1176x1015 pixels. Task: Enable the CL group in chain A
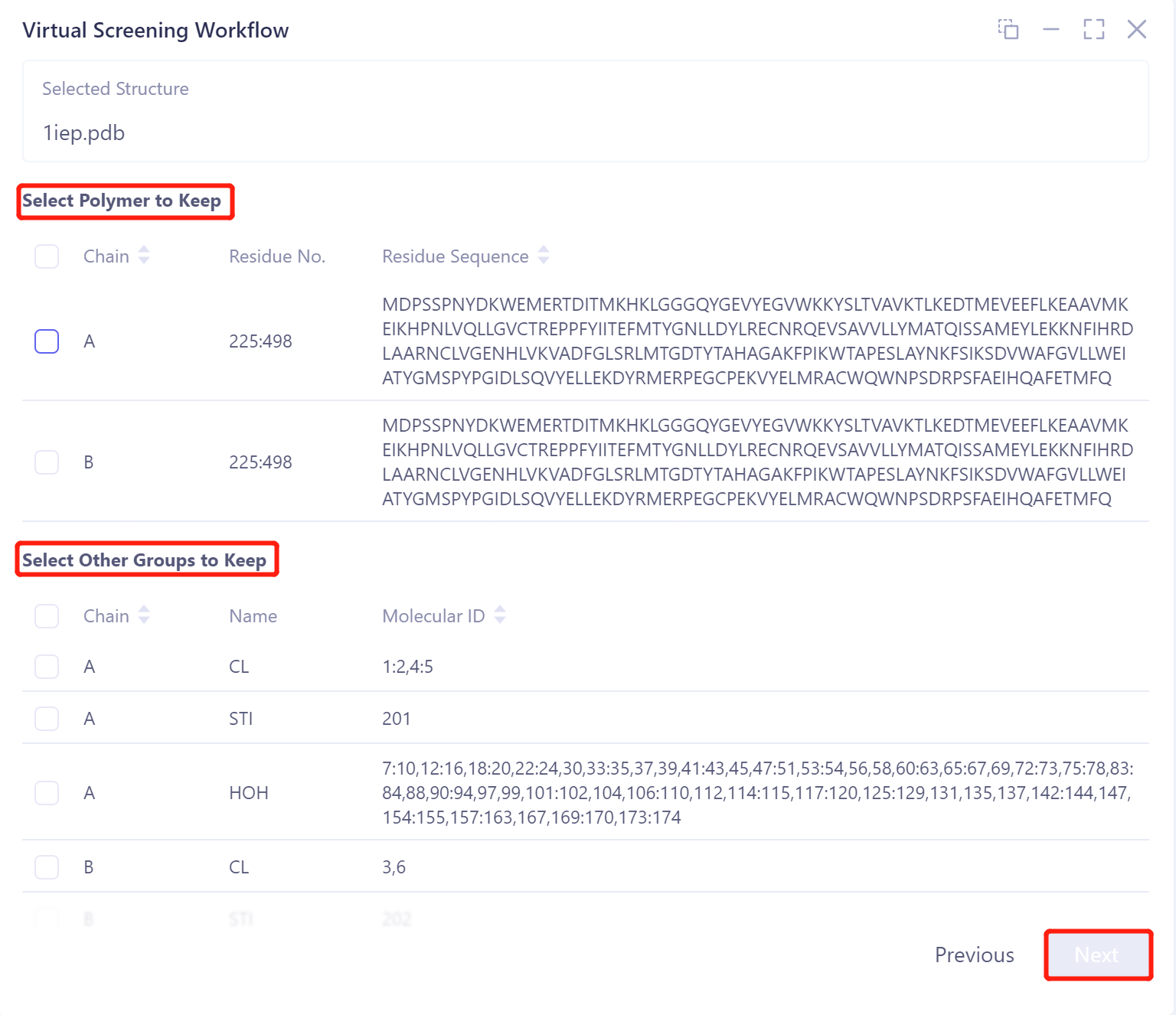tap(46, 666)
